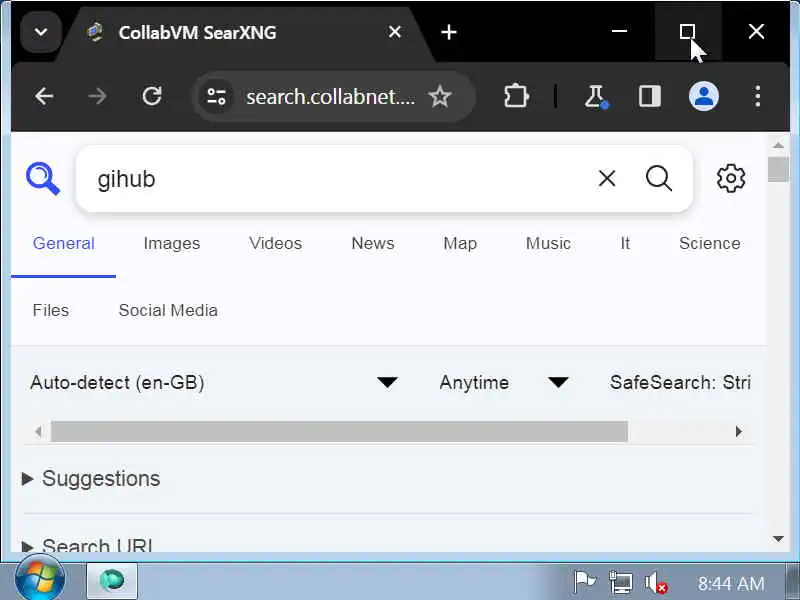Open a new browser tab
800x600 pixels.
click(448, 33)
